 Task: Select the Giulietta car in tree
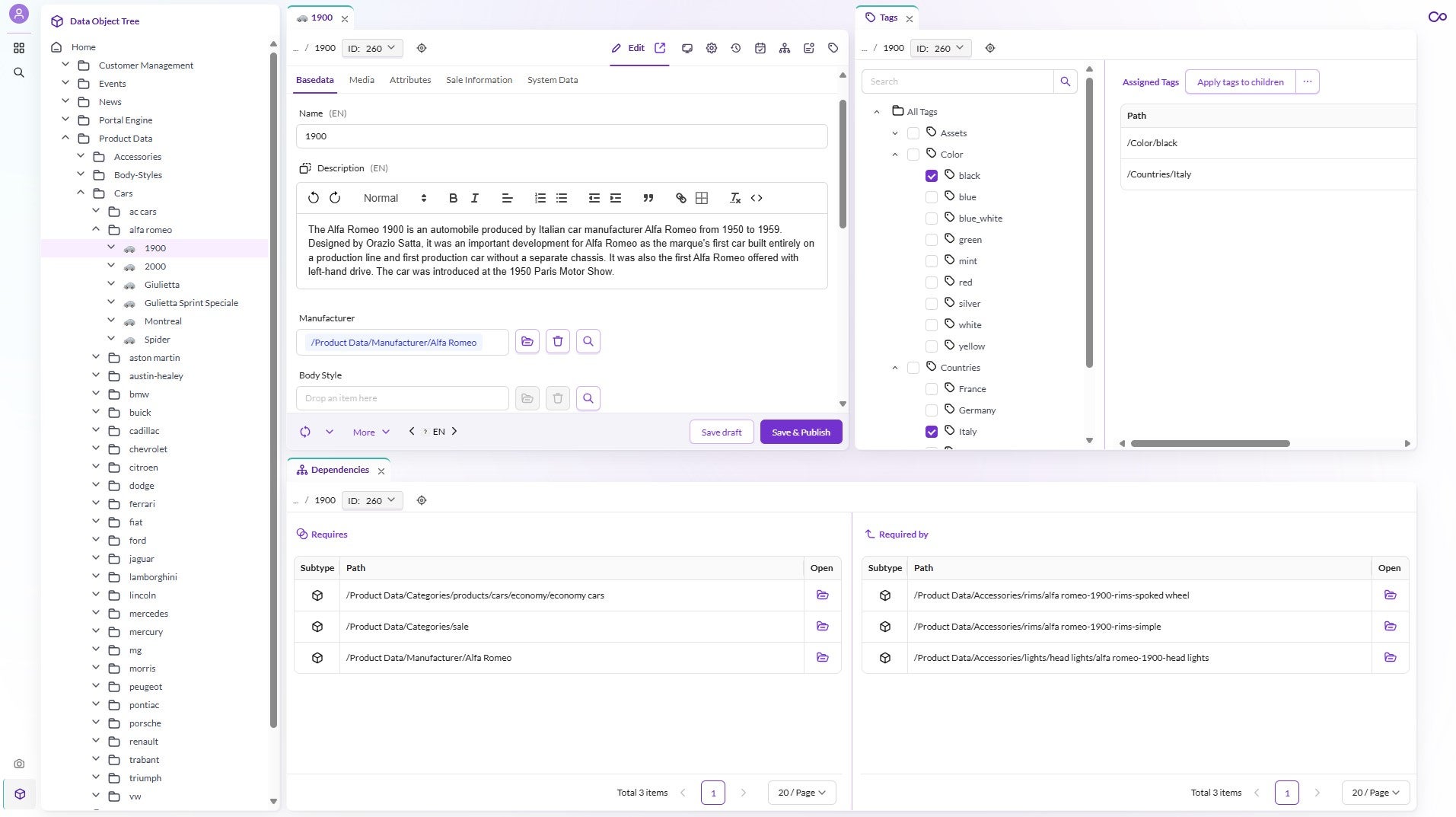[x=162, y=285]
